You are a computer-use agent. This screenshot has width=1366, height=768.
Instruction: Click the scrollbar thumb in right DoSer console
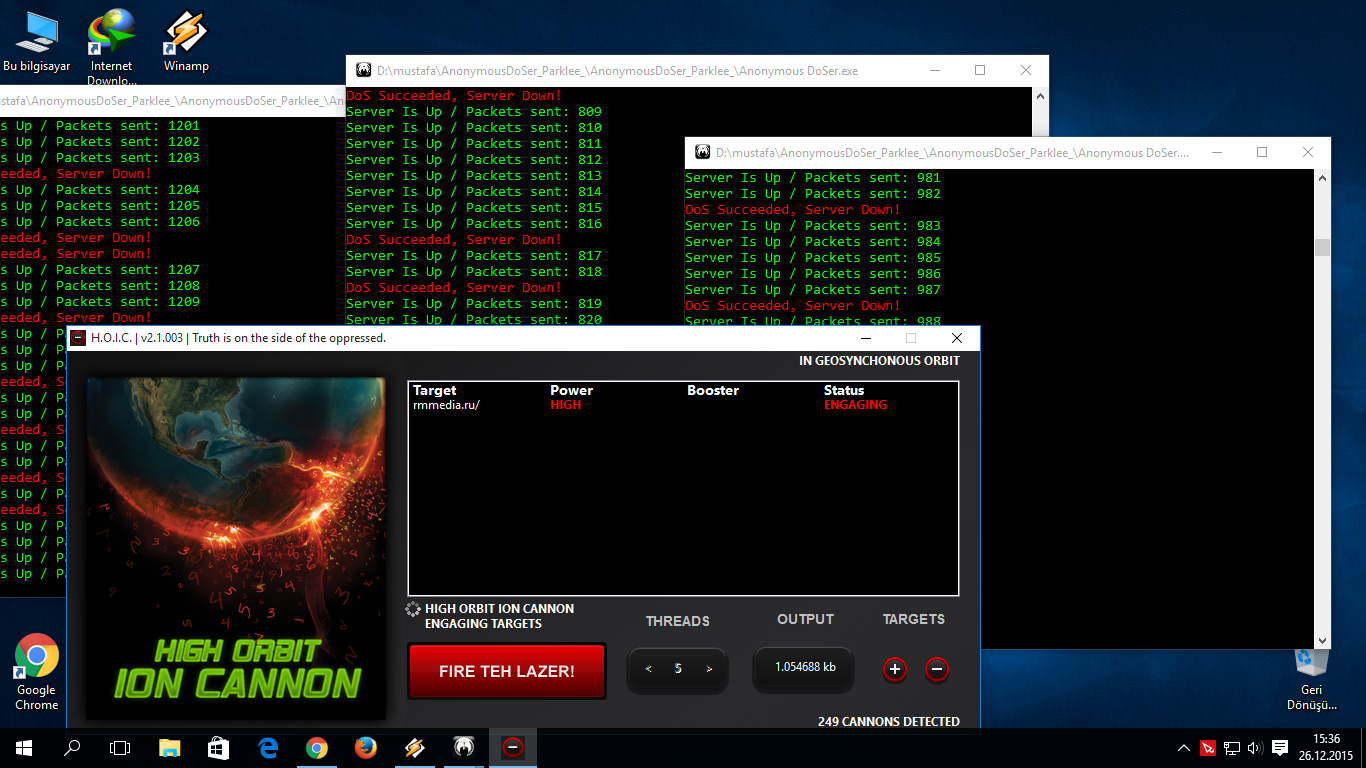click(x=1322, y=247)
